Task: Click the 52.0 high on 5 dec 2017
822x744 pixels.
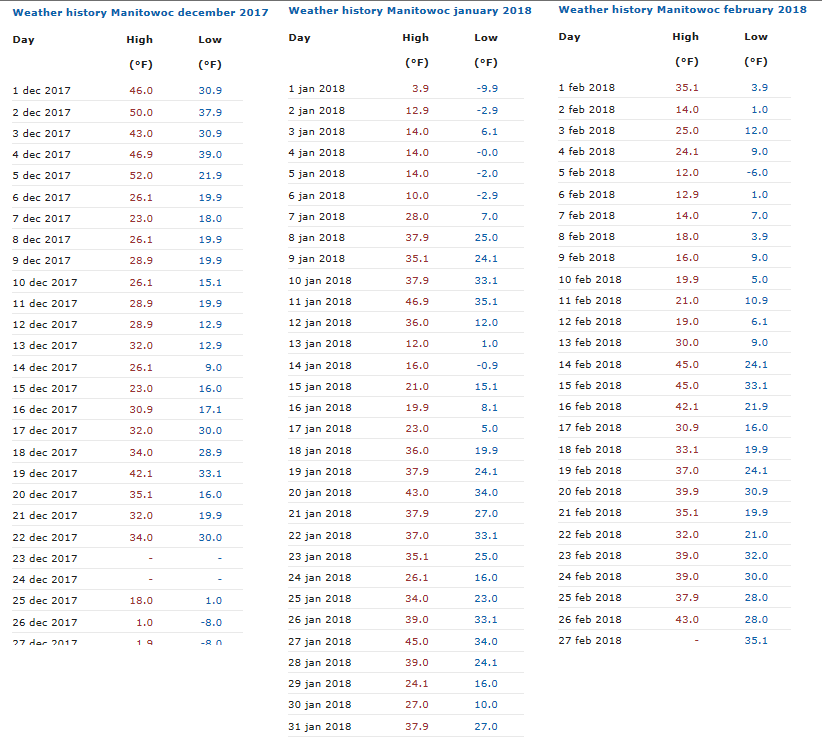Action: point(141,175)
